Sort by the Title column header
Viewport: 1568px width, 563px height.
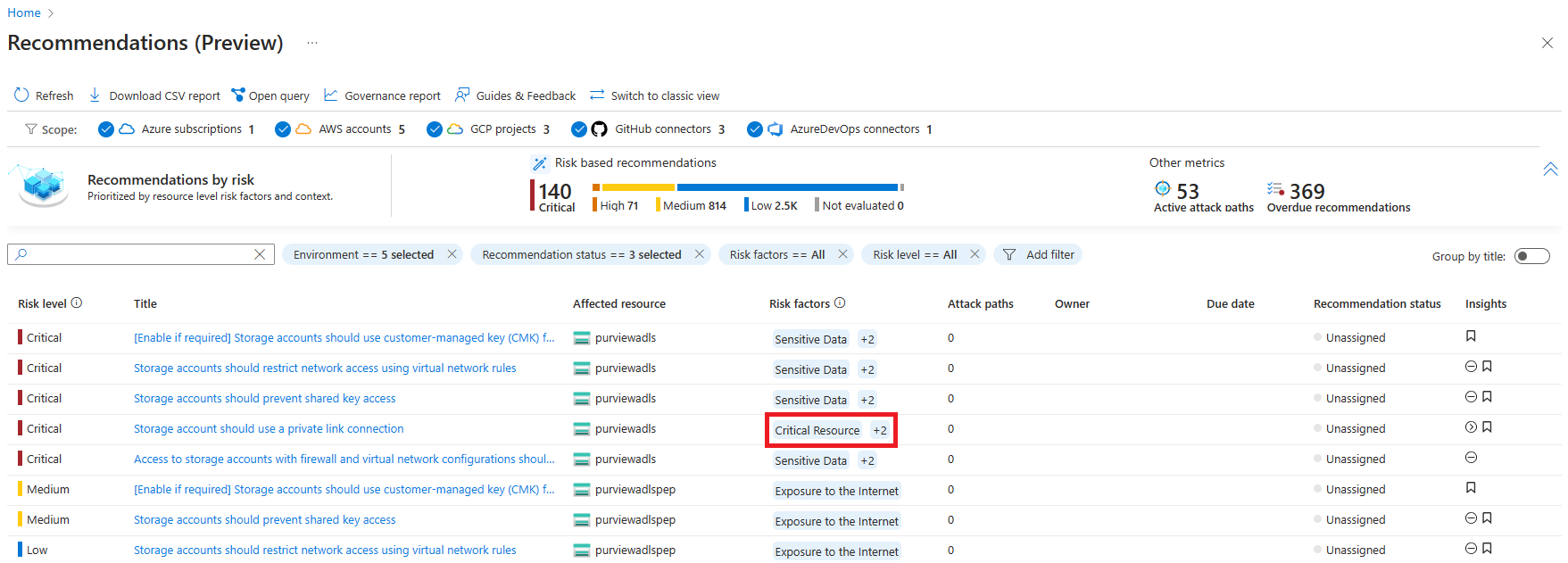[x=145, y=303]
